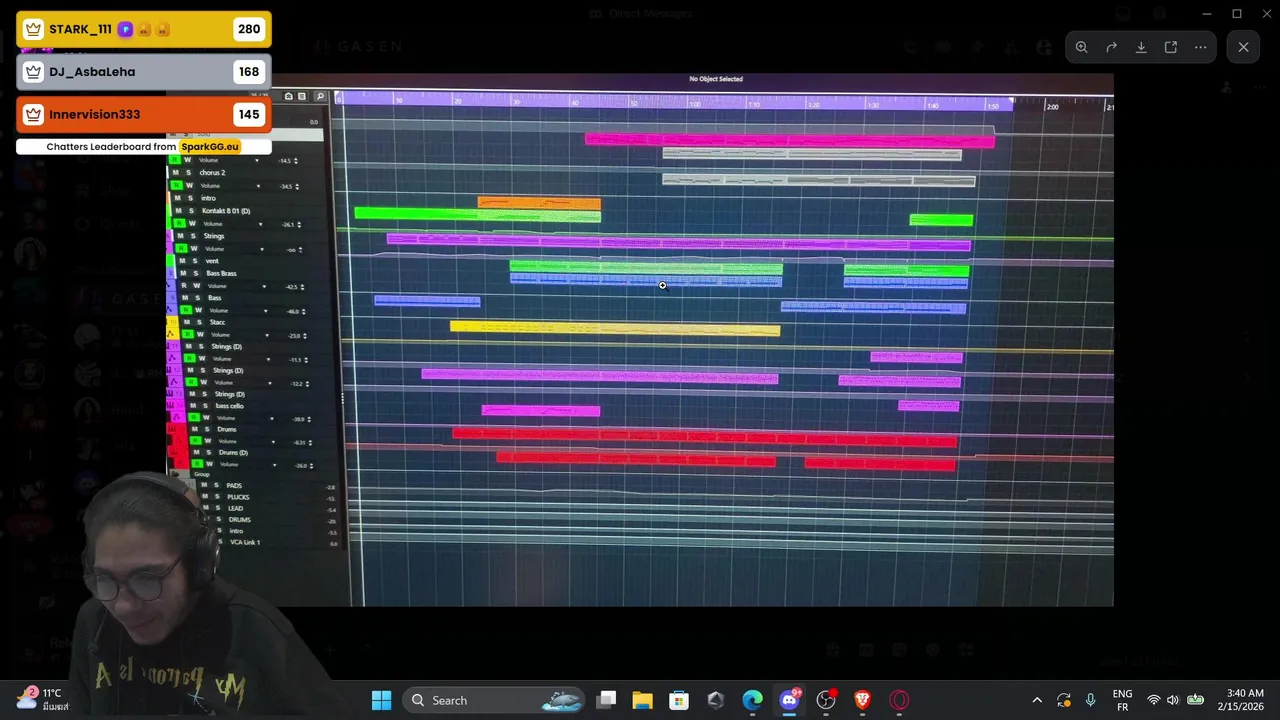Close the image viewer
Viewport: 1280px width, 720px height.
pyautogui.click(x=1243, y=47)
